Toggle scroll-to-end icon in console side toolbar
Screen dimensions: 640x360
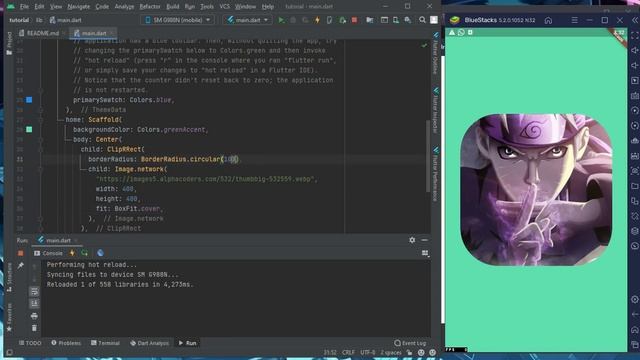(x=34, y=304)
